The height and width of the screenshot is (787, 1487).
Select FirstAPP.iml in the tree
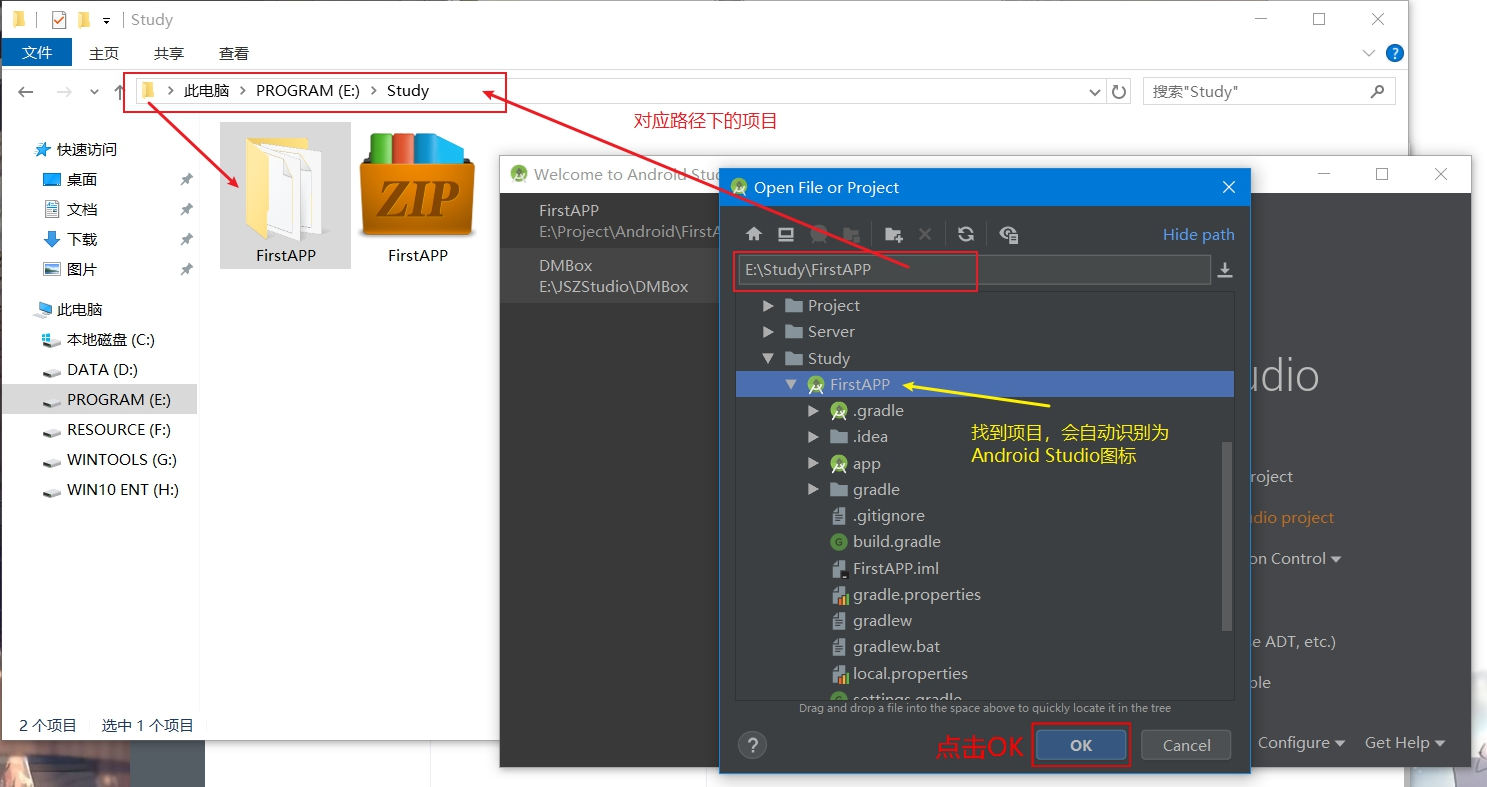coord(896,568)
